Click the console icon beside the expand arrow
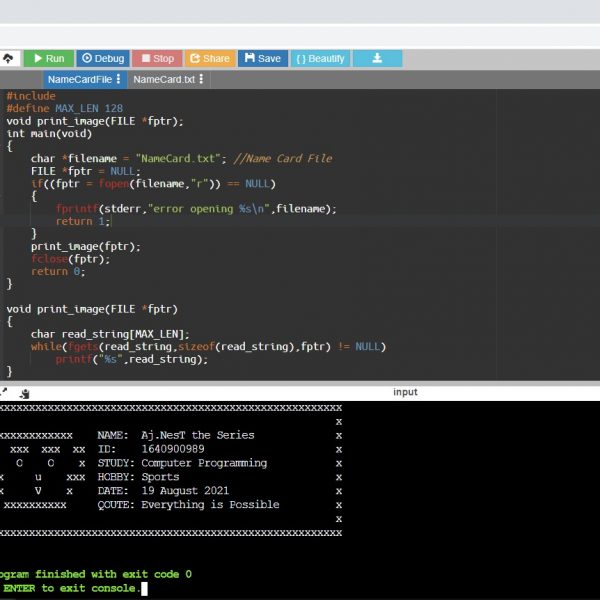Viewport: 600px width, 600px height. click(24, 393)
